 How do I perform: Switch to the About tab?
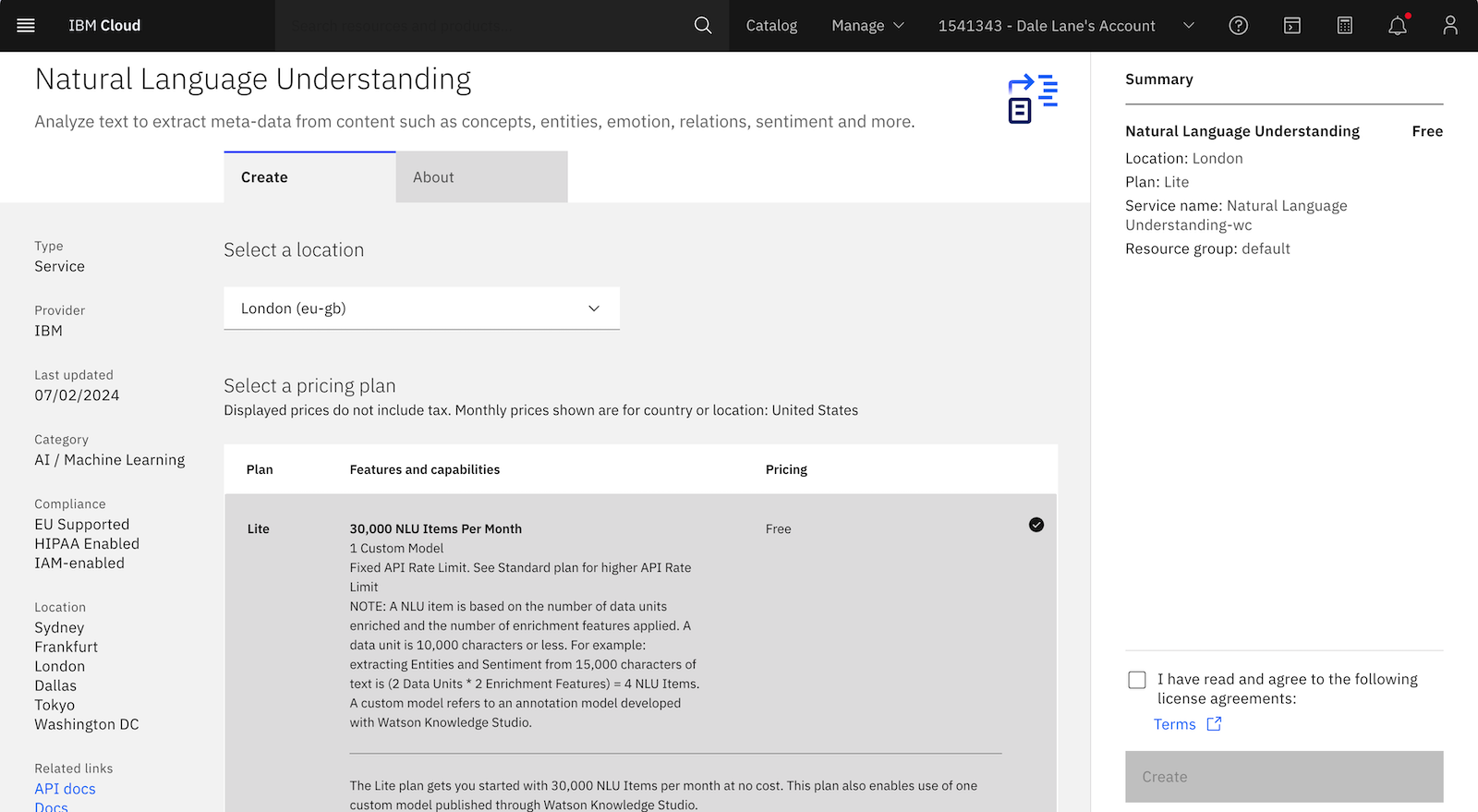(481, 177)
